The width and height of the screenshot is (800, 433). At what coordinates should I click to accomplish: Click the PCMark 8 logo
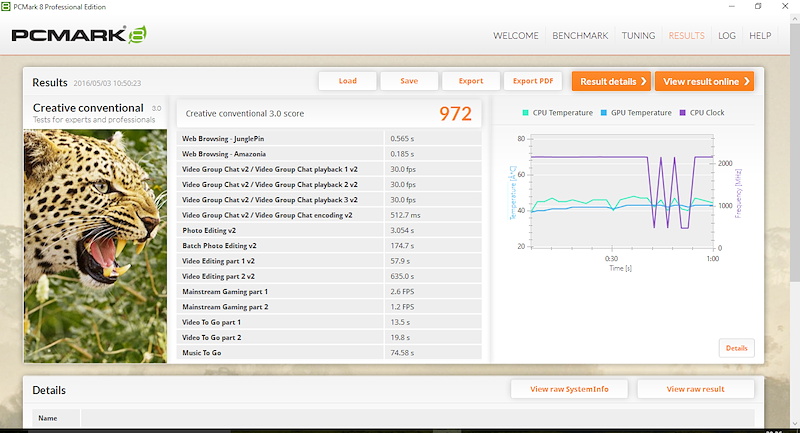pyautogui.click(x=79, y=35)
